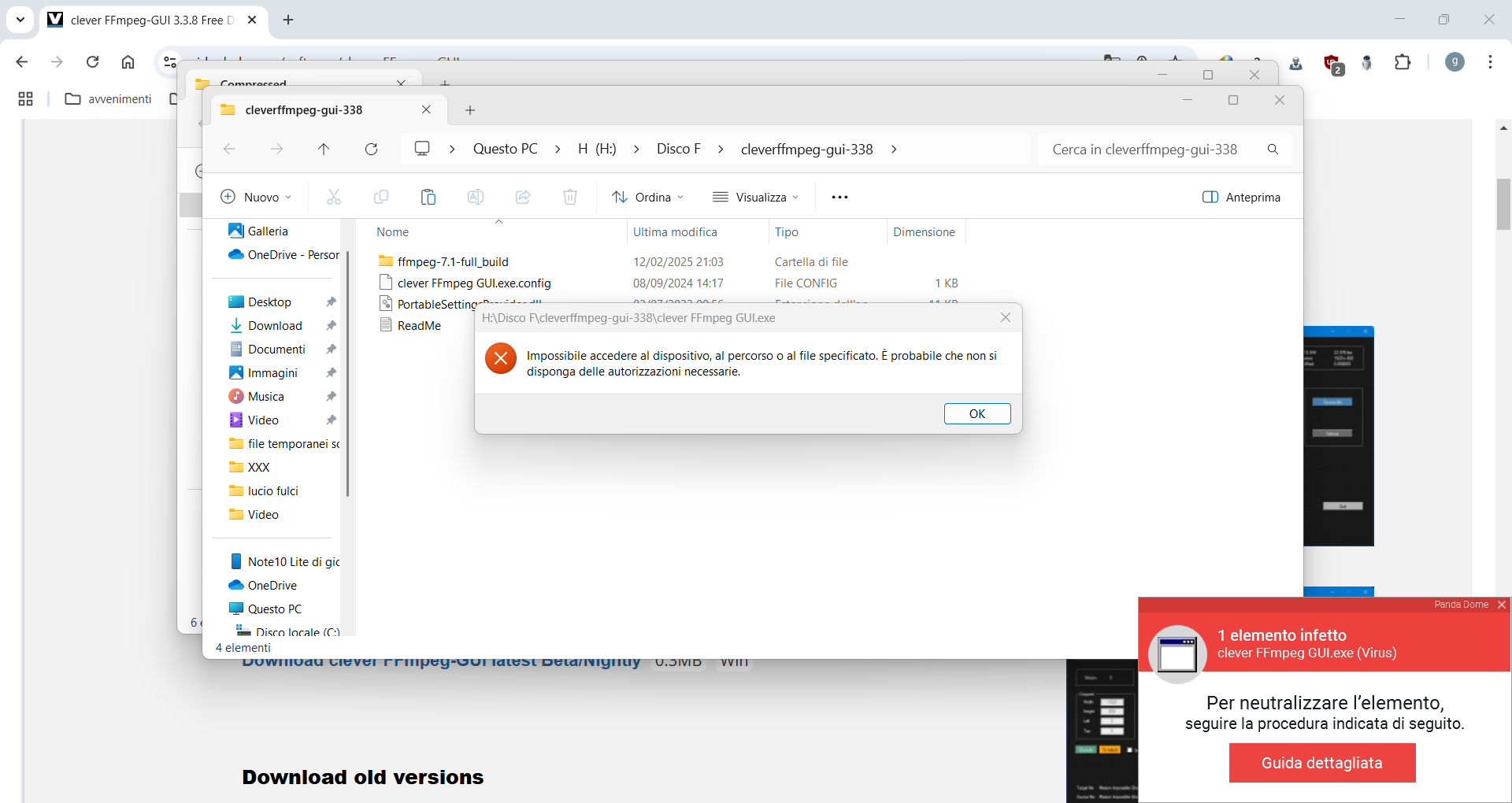Open the avvenimenti bookmarks folder
This screenshot has height=803, width=1512.
pyautogui.click(x=109, y=98)
